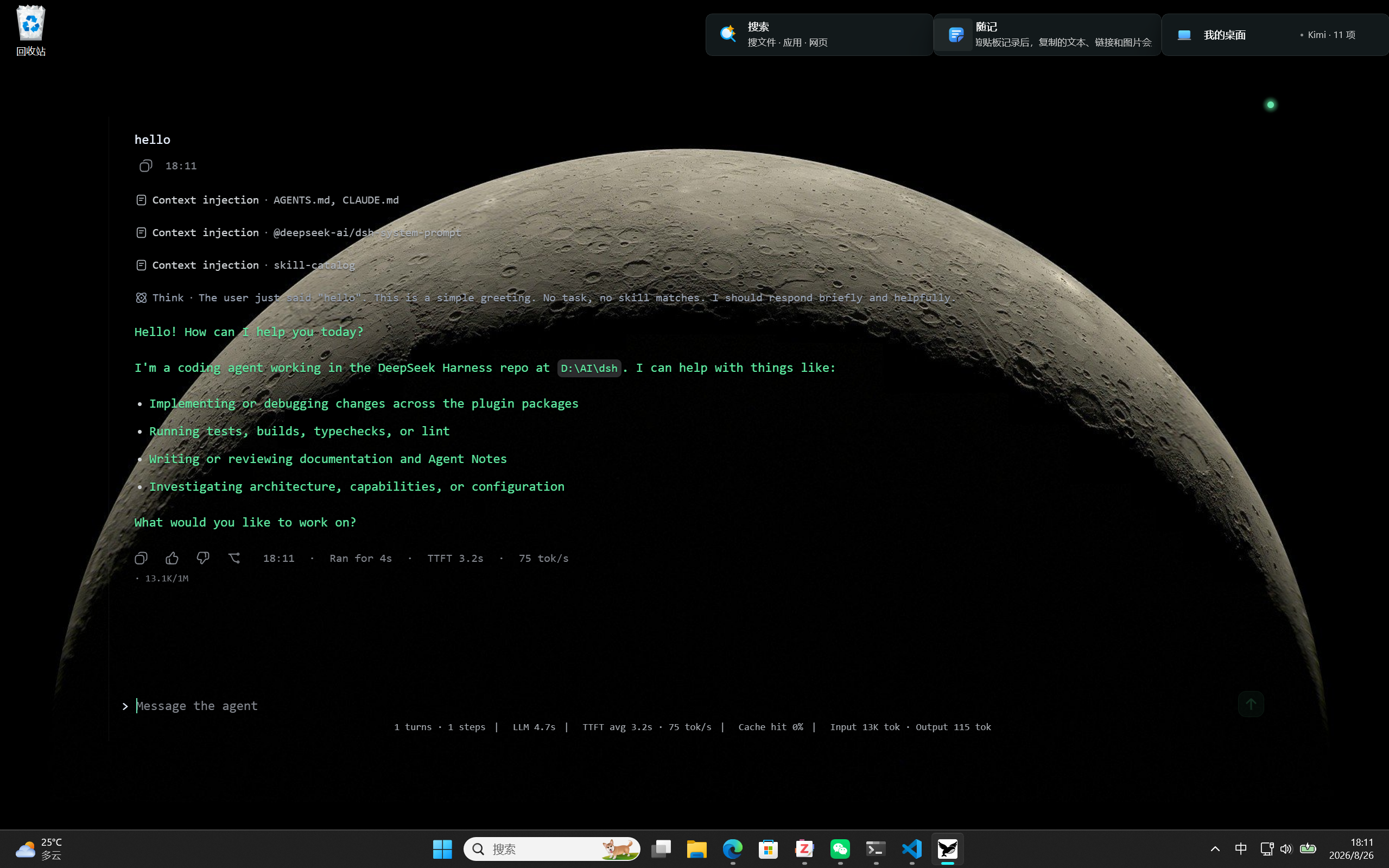Image resolution: width=1389 pixels, height=868 pixels.
Task: Open the Recycle Bin desktop icon
Action: point(30,31)
